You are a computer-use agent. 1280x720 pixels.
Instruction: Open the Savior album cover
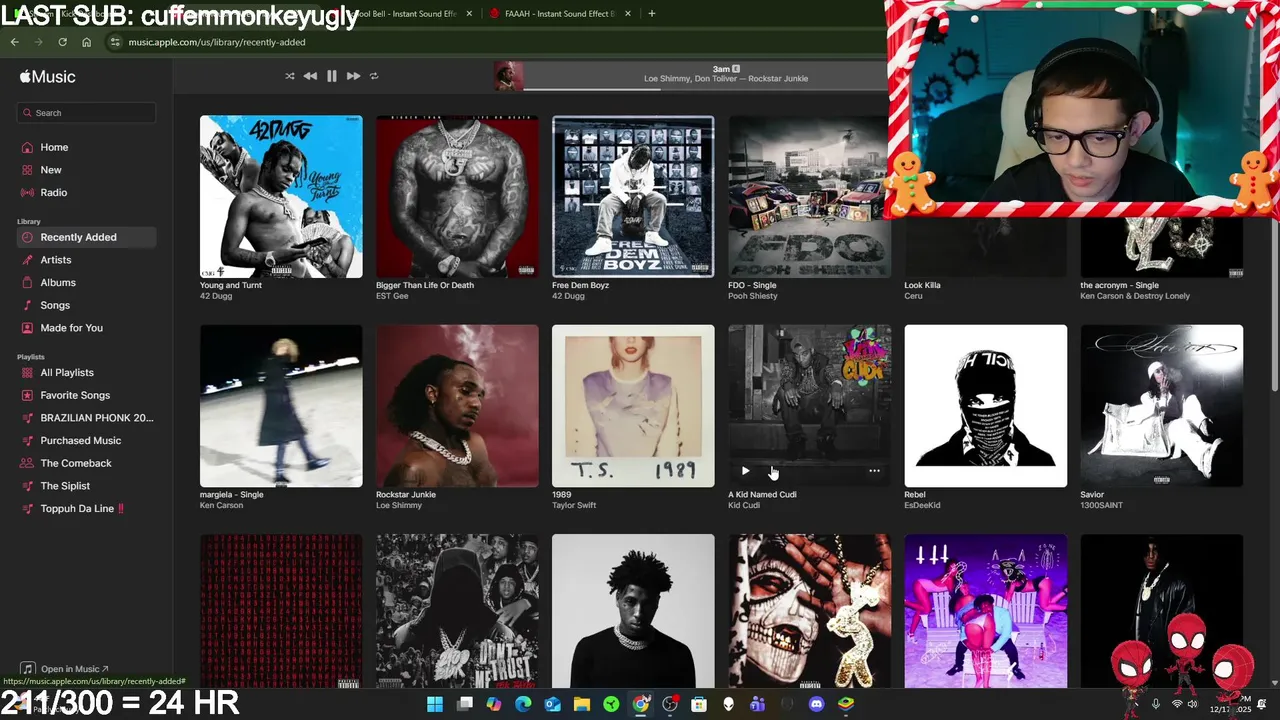coord(1162,406)
